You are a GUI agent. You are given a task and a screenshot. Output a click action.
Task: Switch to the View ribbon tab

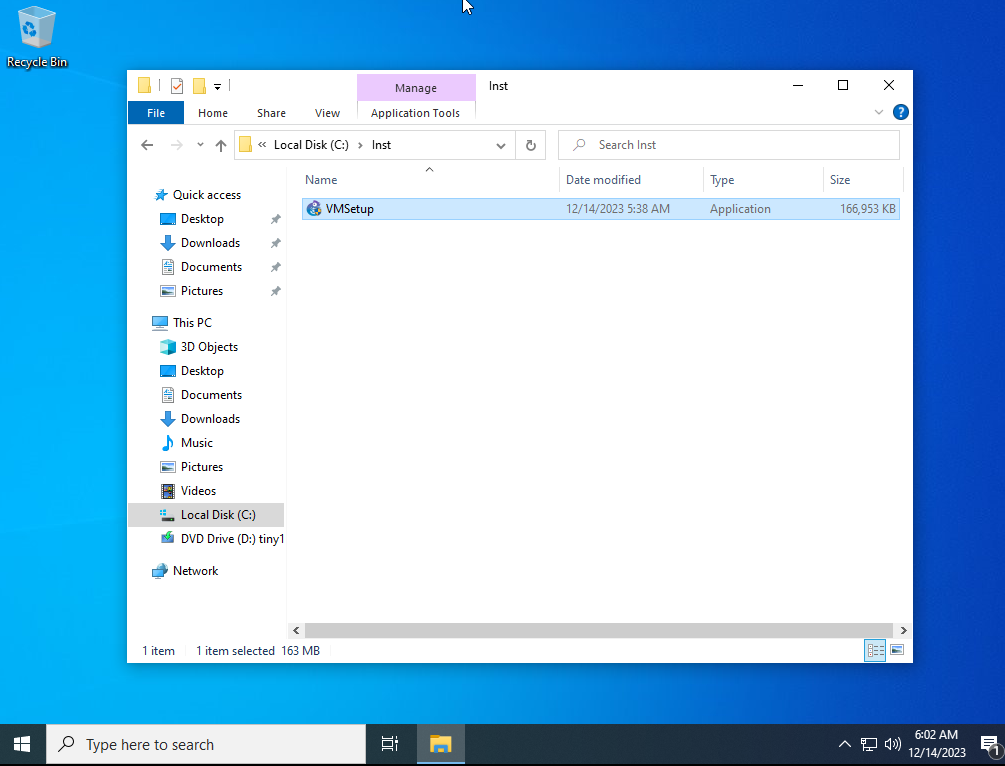[x=328, y=113]
